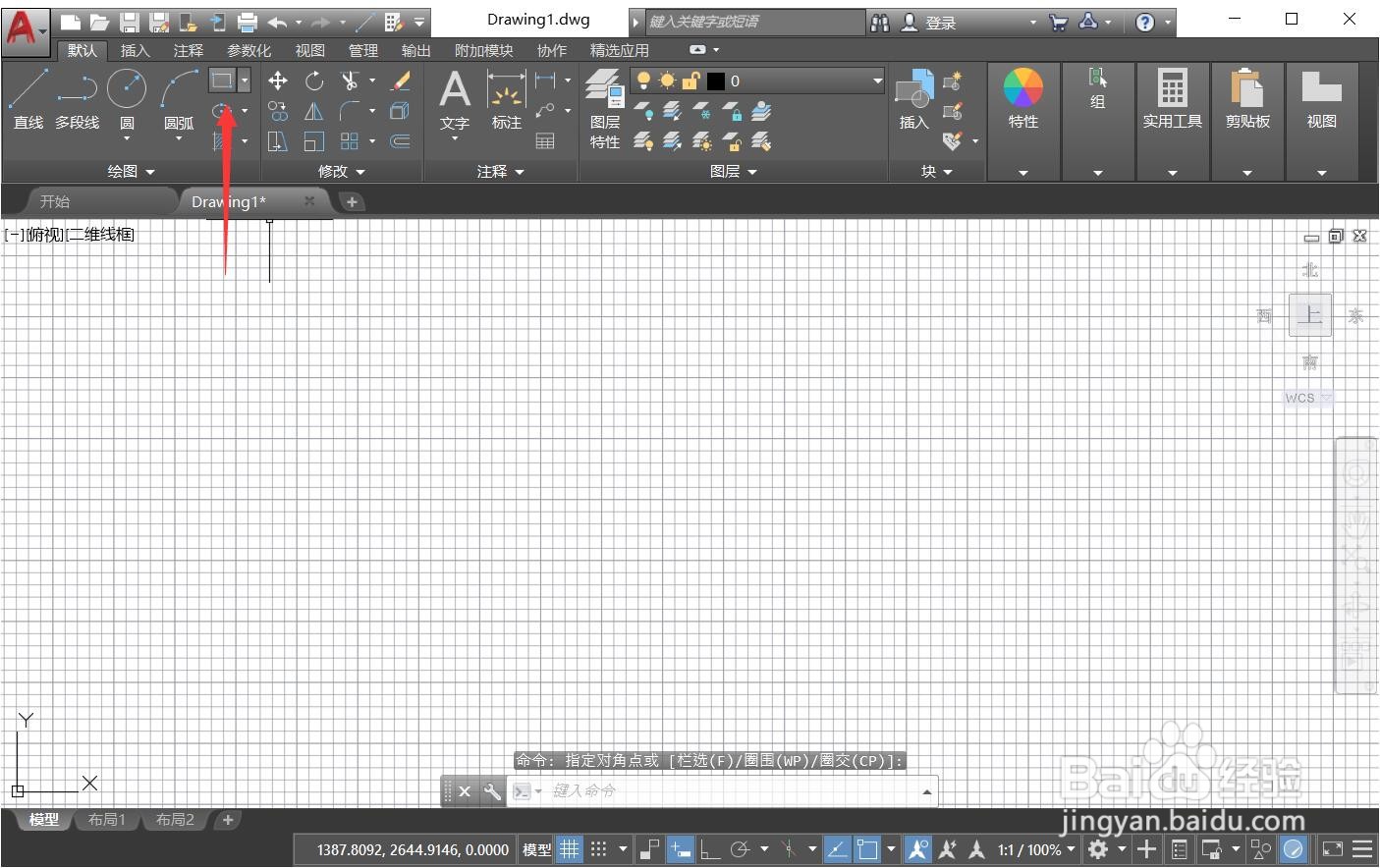This screenshot has height=868, width=1380.
Task: Expand the Layers (图层) panel
Action: tap(734, 171)
